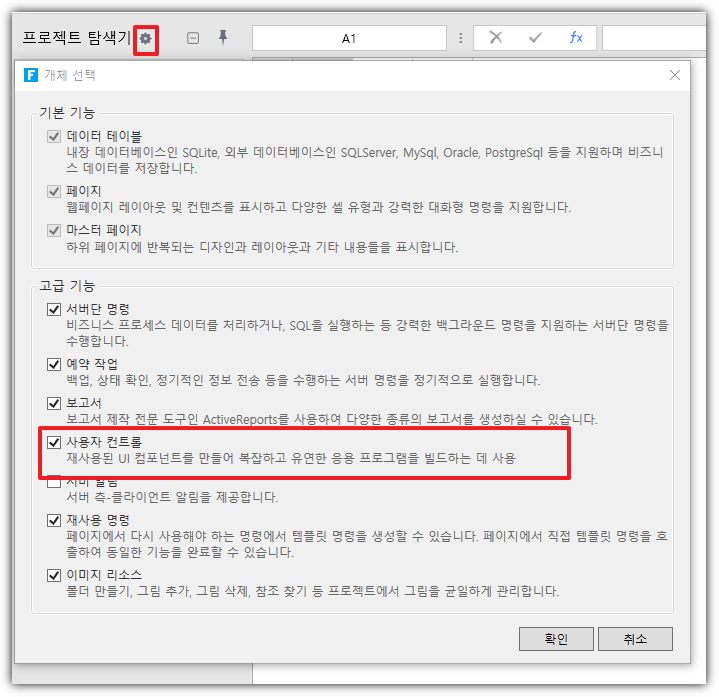Screen dimensions: 719x697
Task: Click the formula bar input field
Action: point(658,38)
